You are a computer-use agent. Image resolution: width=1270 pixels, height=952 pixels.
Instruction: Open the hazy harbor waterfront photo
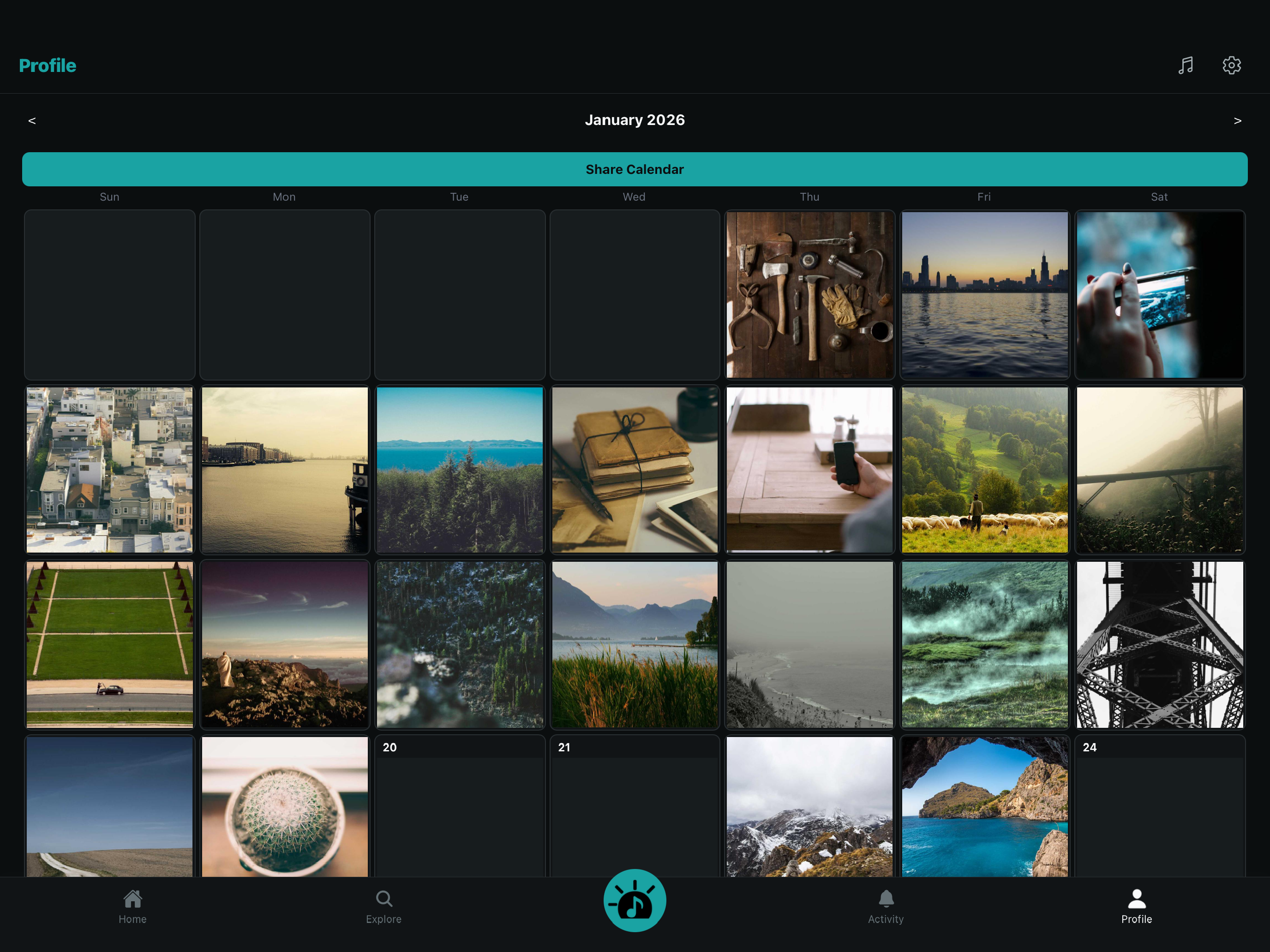tap(285, 470)
